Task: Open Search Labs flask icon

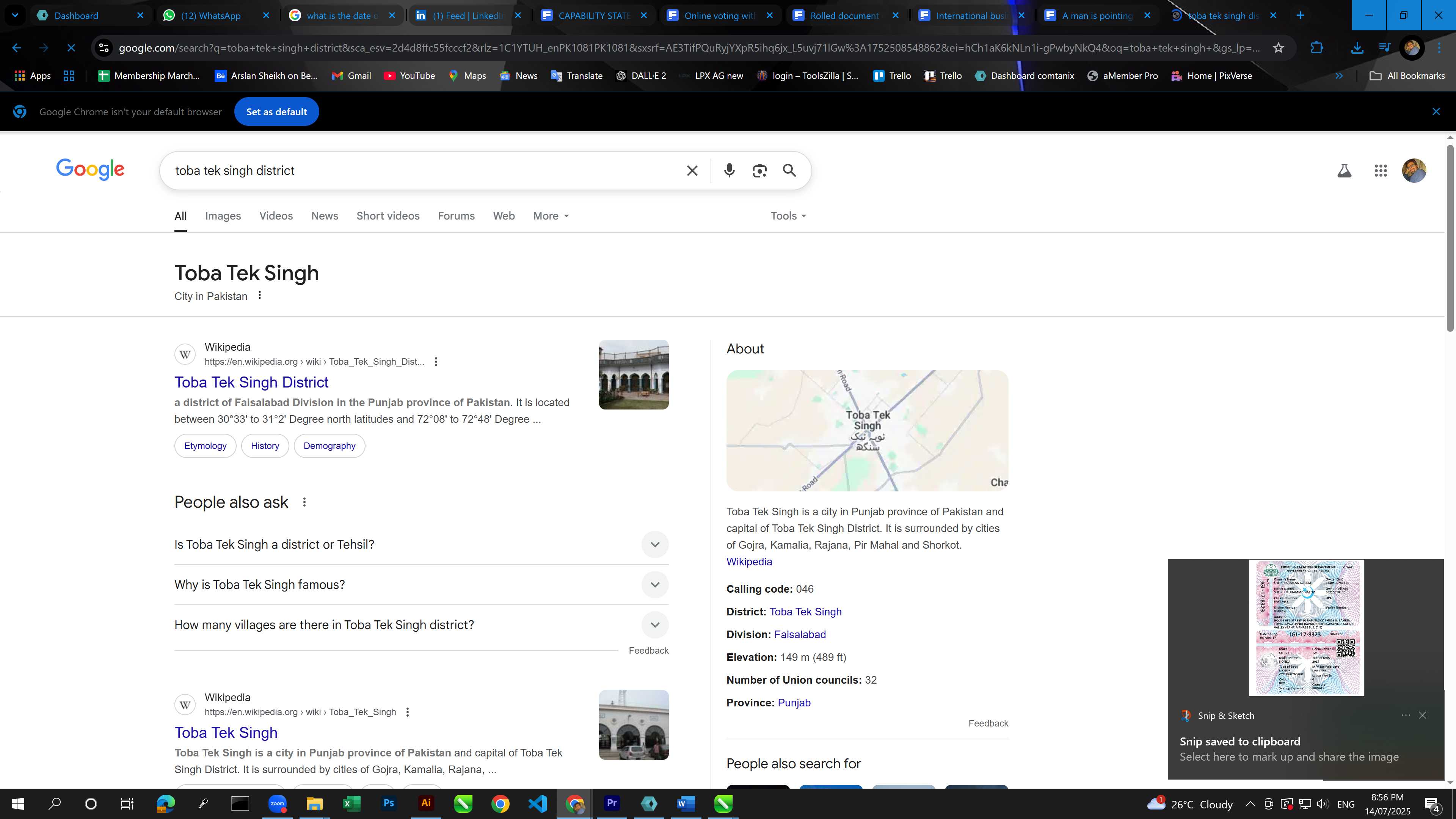Action: pyautogui.click(x=1344, y=170)
